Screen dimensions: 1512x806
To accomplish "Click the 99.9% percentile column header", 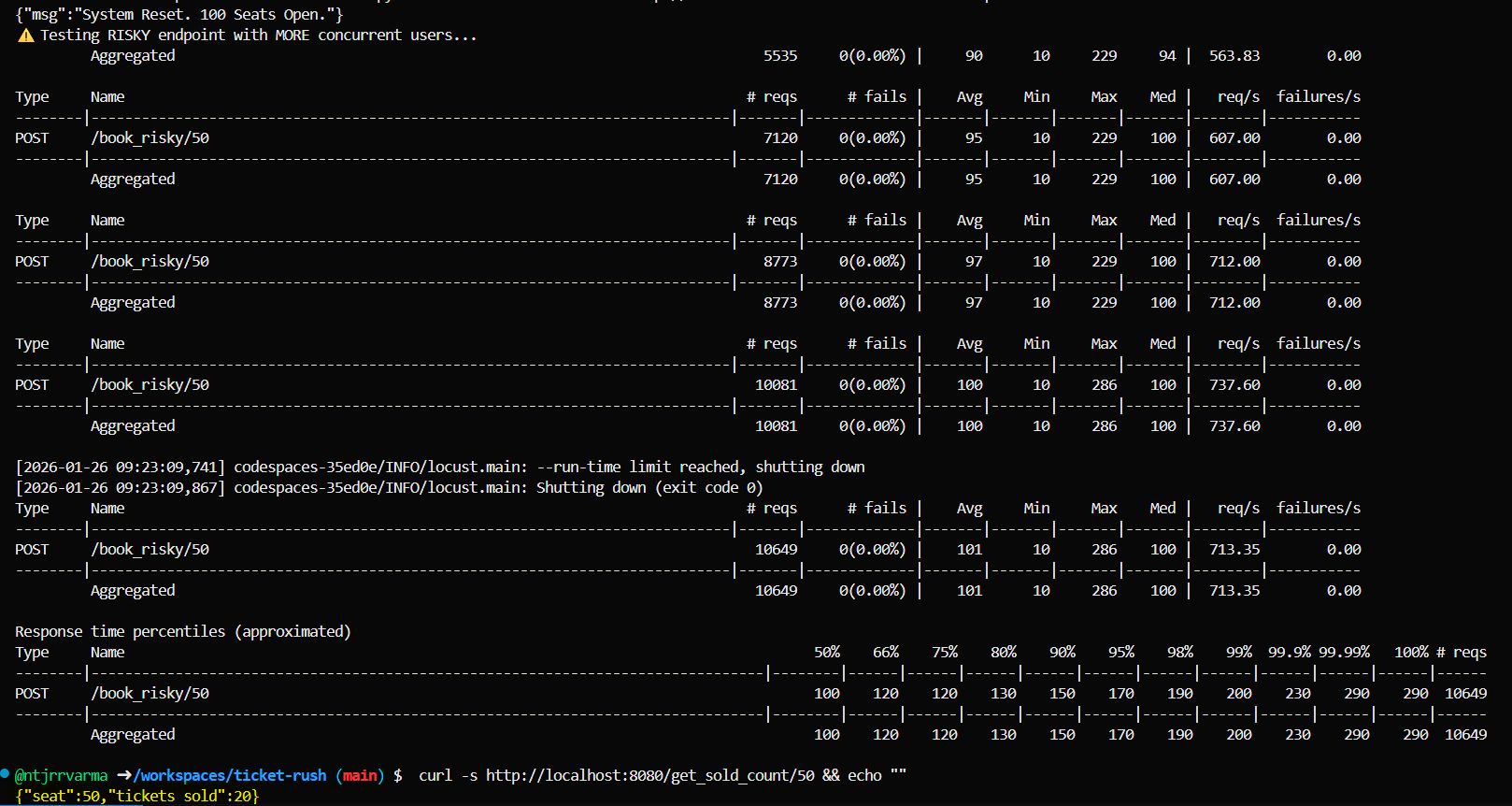I will click(x=1289, y=652).
